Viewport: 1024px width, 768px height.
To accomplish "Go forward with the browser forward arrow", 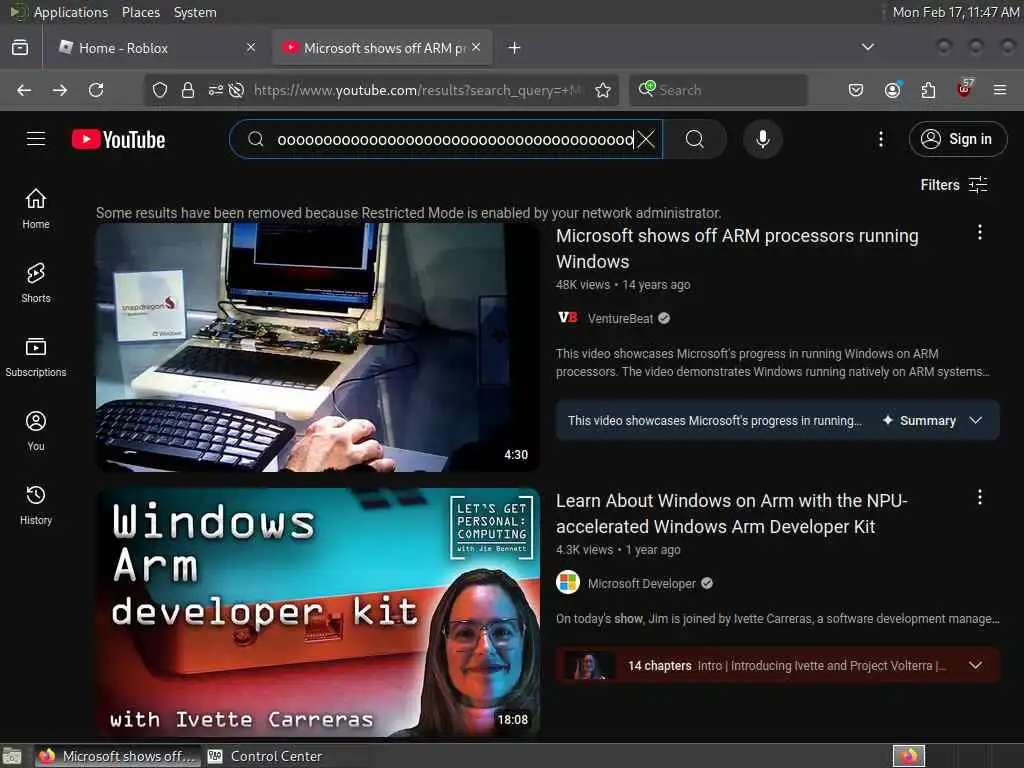I will pos(60,90).
